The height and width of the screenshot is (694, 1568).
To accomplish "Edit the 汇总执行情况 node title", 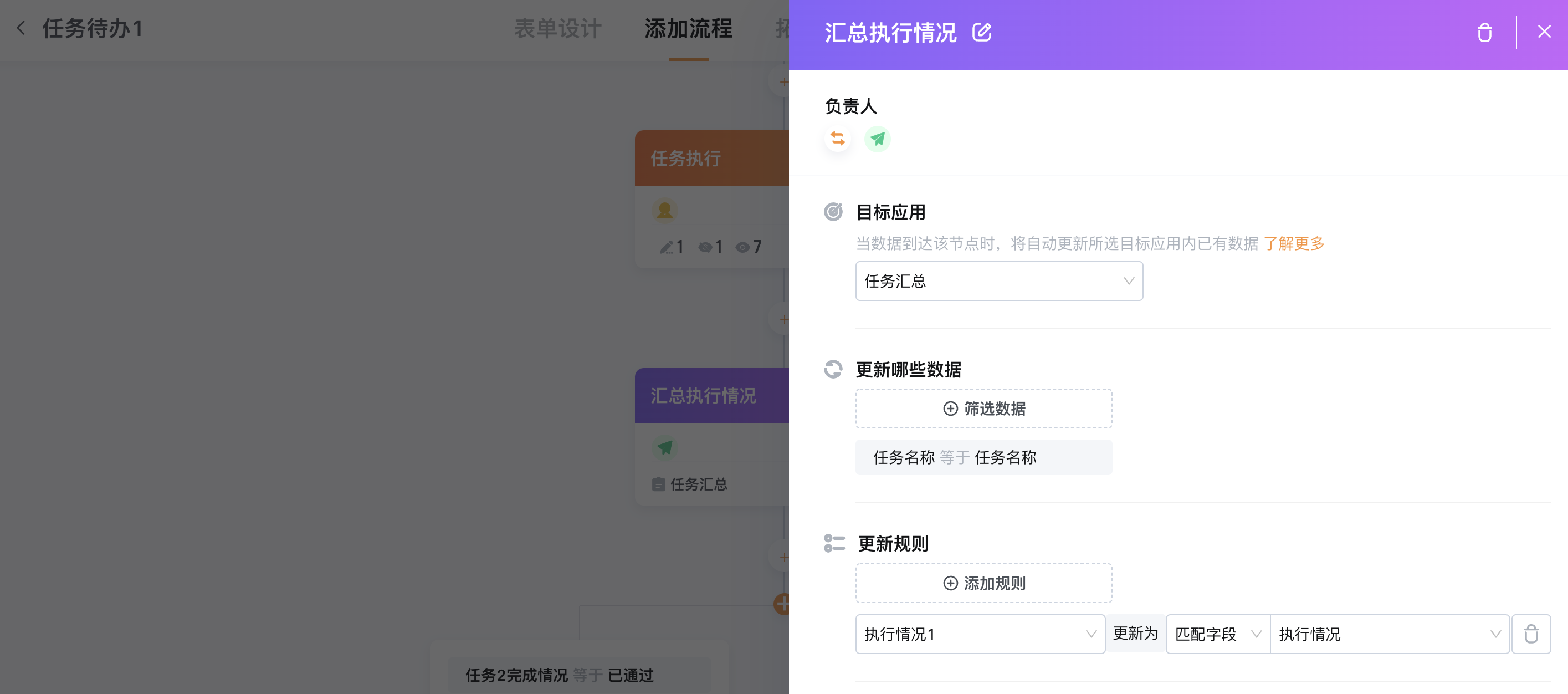I will point(981,32).
